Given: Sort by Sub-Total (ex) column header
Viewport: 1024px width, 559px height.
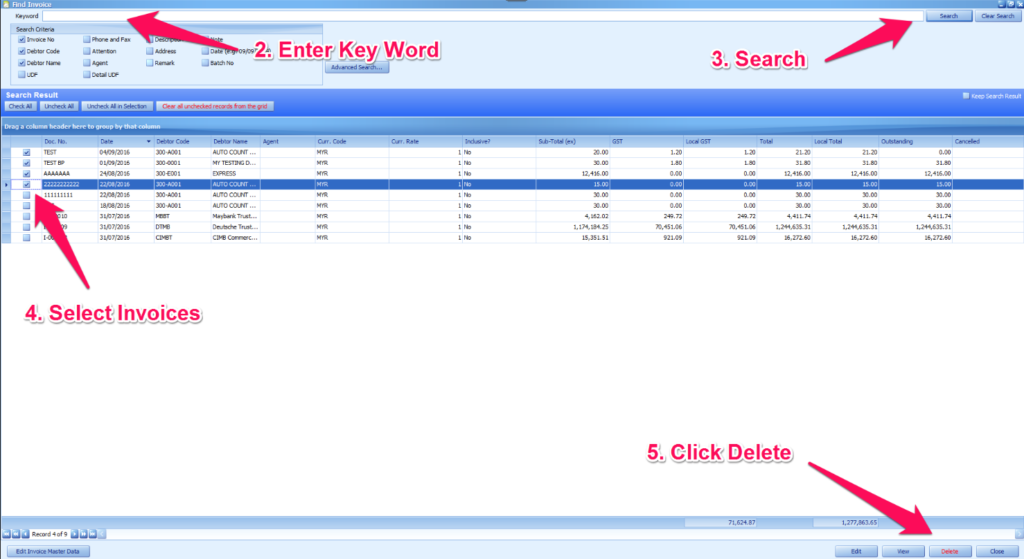Looking at the screenshot, I should pyautogui.click(x=573, y=142).
